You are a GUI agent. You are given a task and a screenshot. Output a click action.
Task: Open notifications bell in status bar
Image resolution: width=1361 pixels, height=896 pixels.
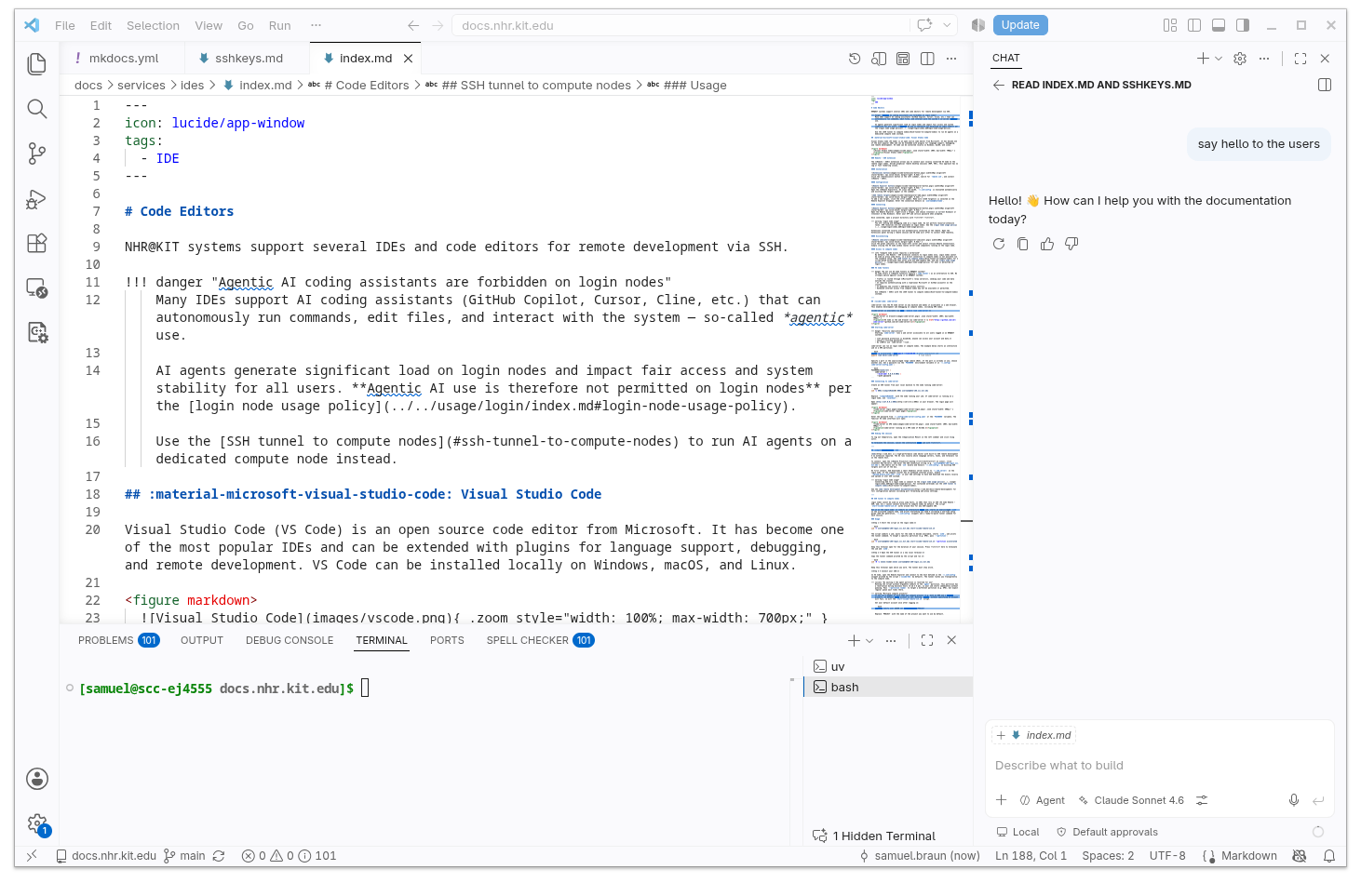click(1329, 856)
